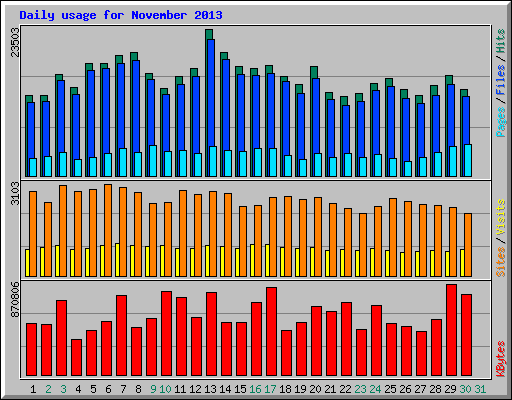
Task: Click the orange sites bar for day 11
Action: pyautogui.click(x=183, y=233)
